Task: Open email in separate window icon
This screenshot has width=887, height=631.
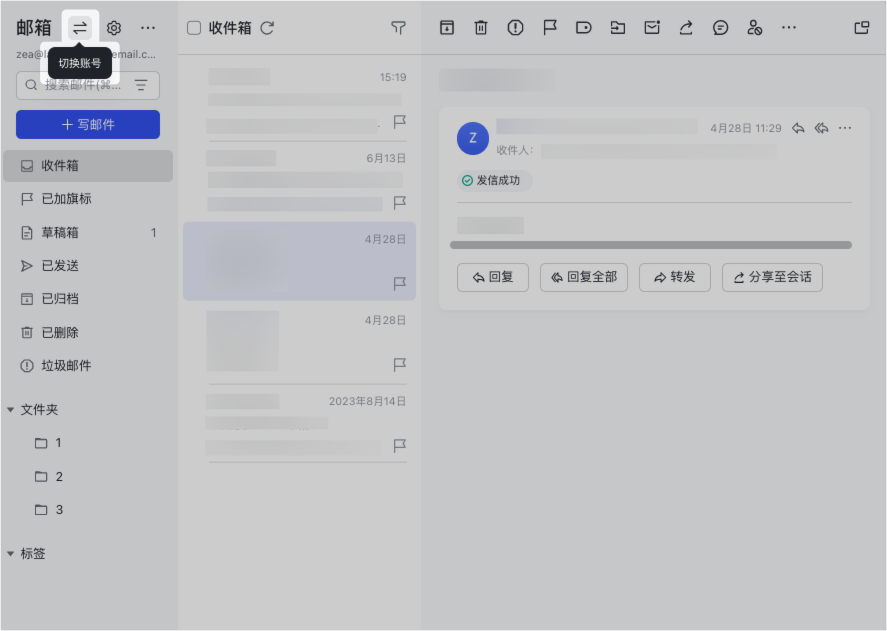Action: tap(861, 28)
